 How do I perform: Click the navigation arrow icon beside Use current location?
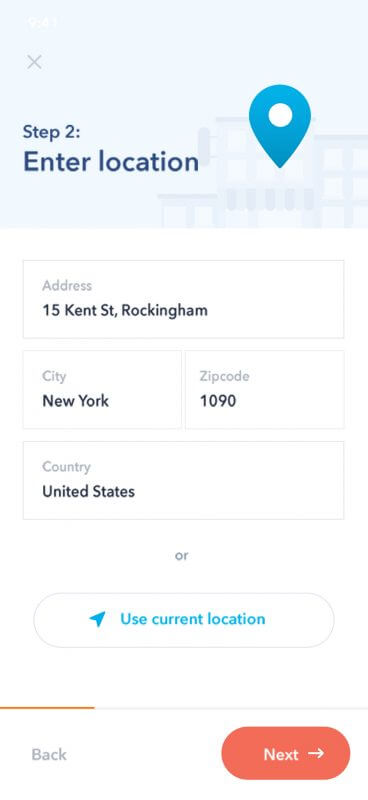(x=97, y=619)
